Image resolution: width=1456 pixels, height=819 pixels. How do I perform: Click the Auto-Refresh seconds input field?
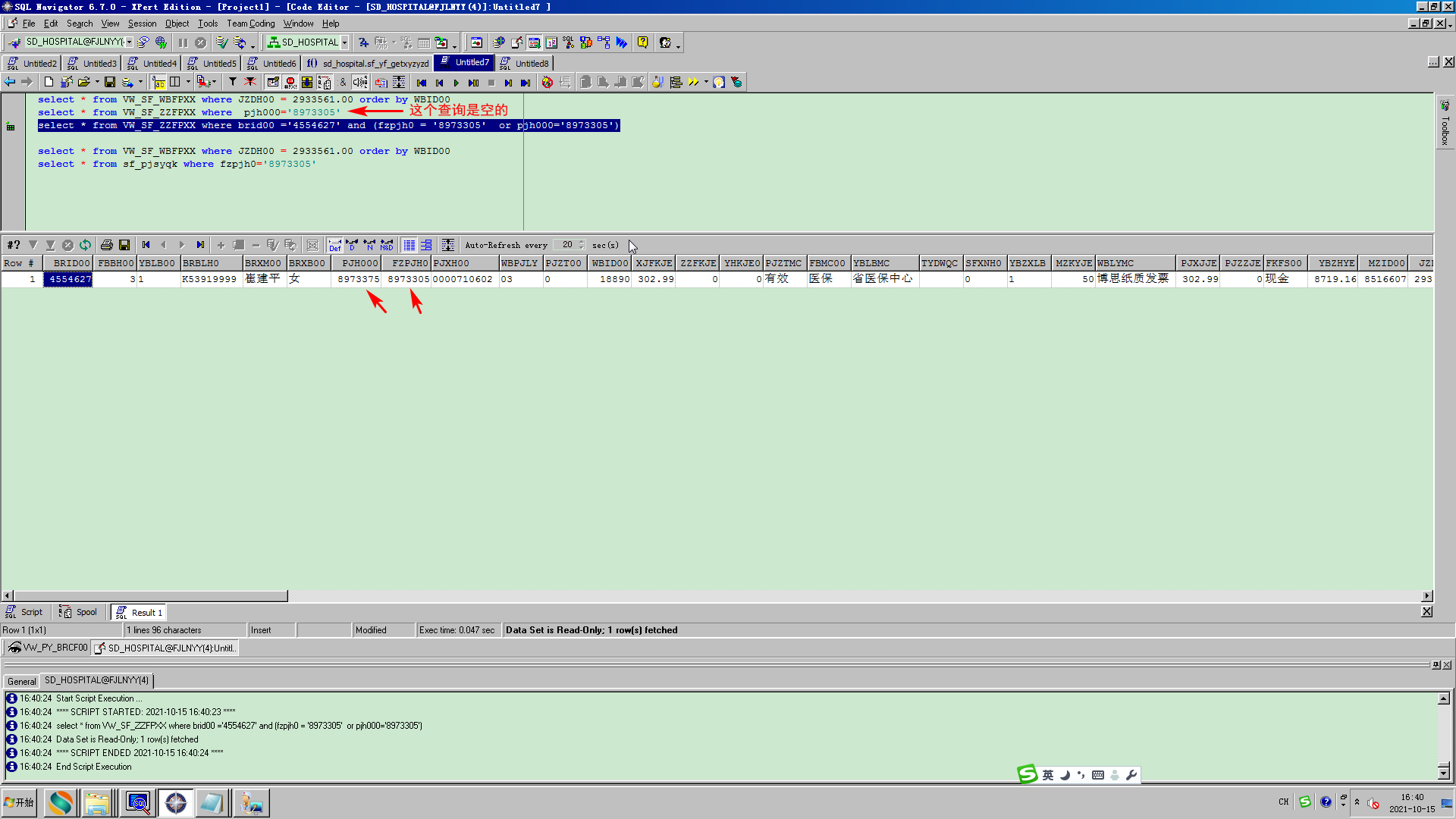tap(566, 245)
